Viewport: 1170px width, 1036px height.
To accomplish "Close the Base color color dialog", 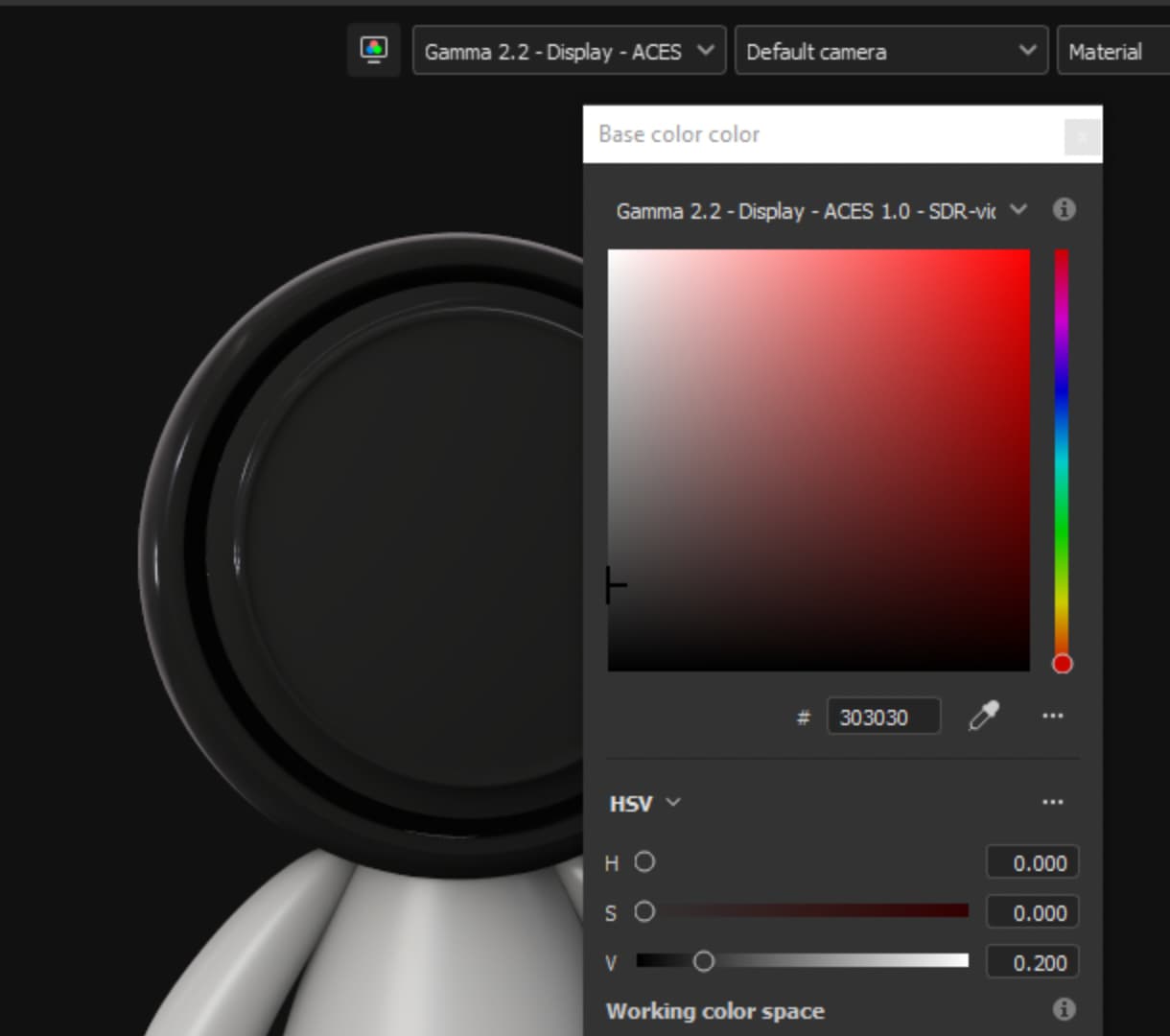I will coord(1082,136).
